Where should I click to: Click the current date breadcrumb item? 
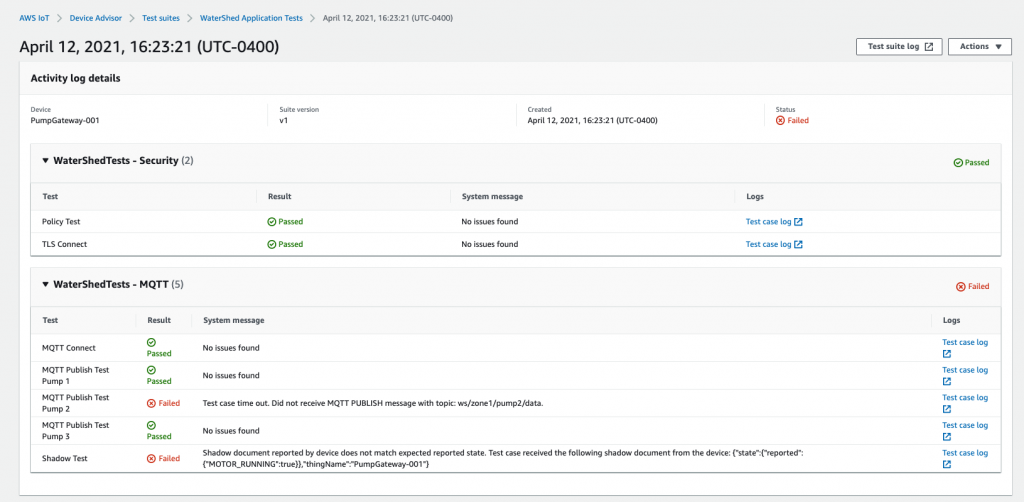pos(388,18)
